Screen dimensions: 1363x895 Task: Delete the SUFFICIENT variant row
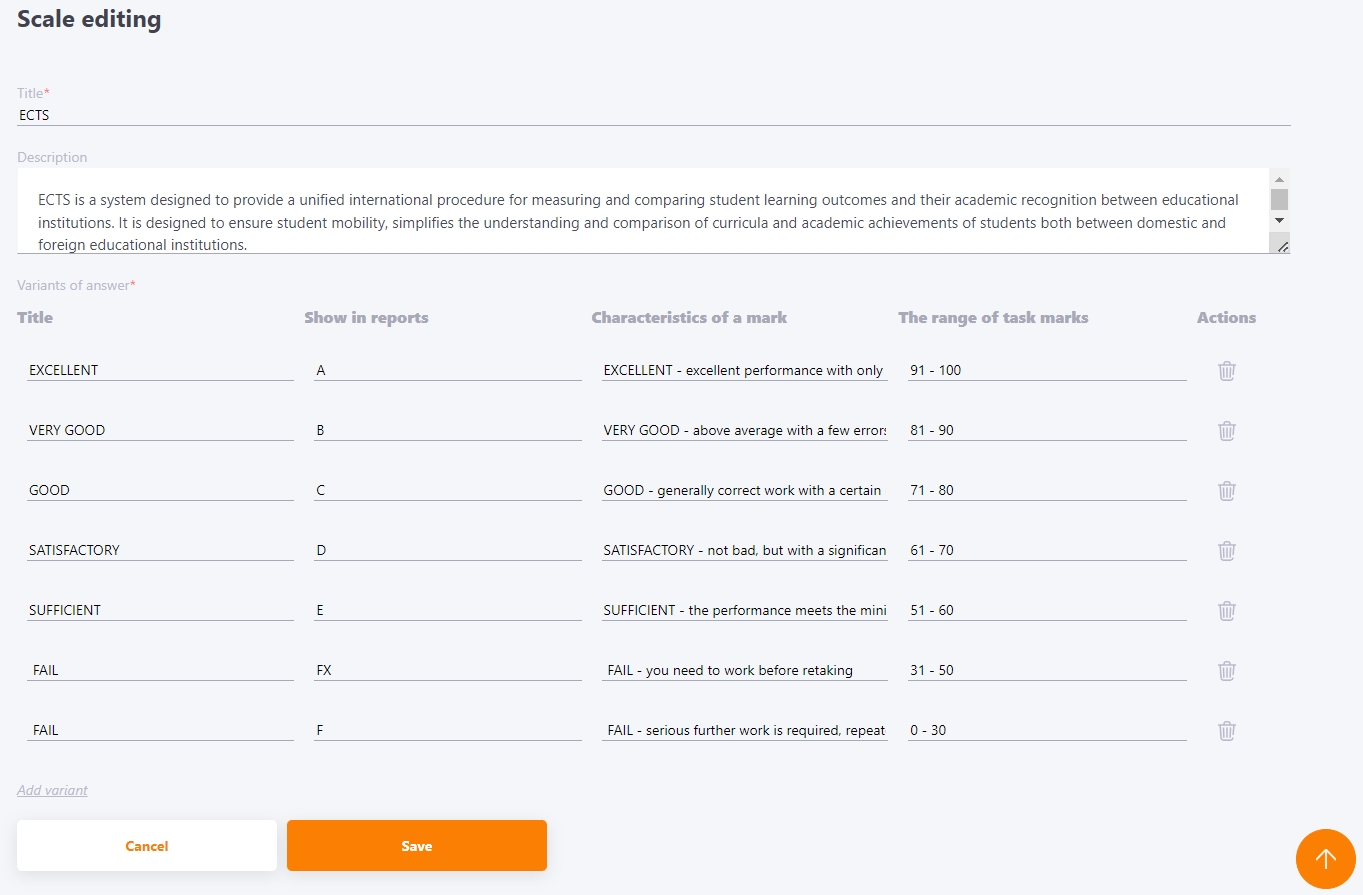pyautogui.click(x=1227, y=611)
